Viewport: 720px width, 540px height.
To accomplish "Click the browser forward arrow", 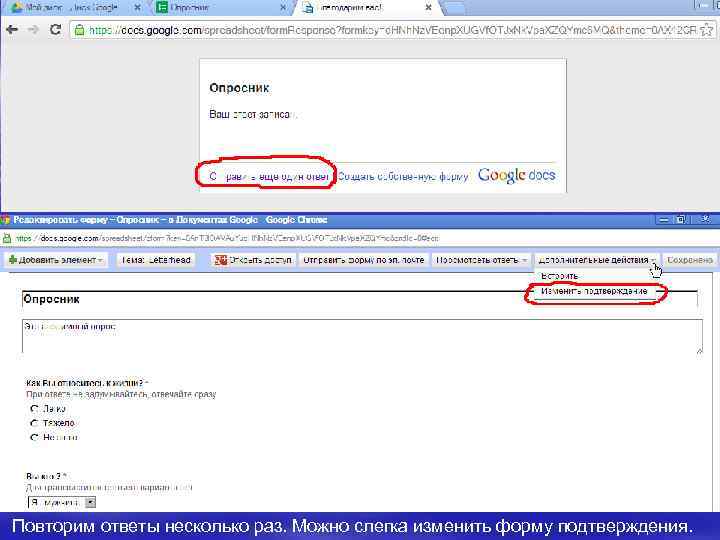I will click(33, 30).
